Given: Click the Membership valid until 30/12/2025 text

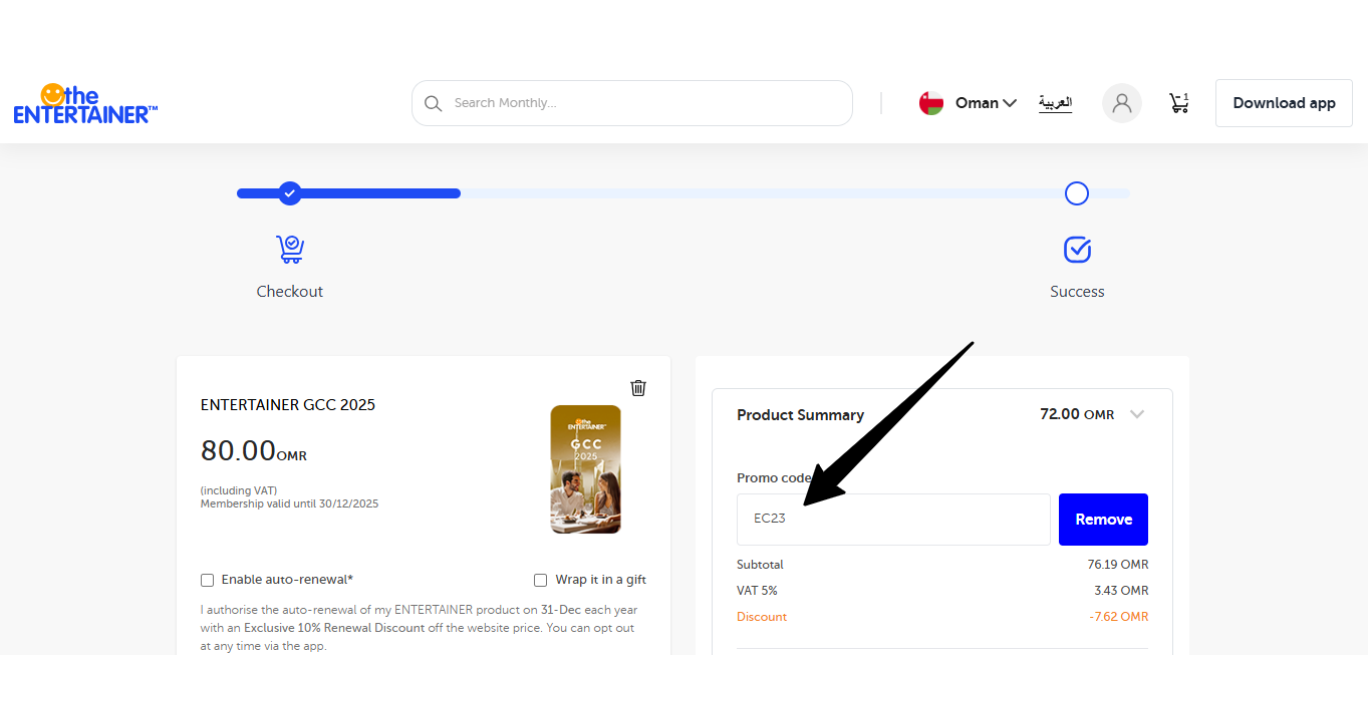Looking at the screenshot, I should click(x=290, y=504).
